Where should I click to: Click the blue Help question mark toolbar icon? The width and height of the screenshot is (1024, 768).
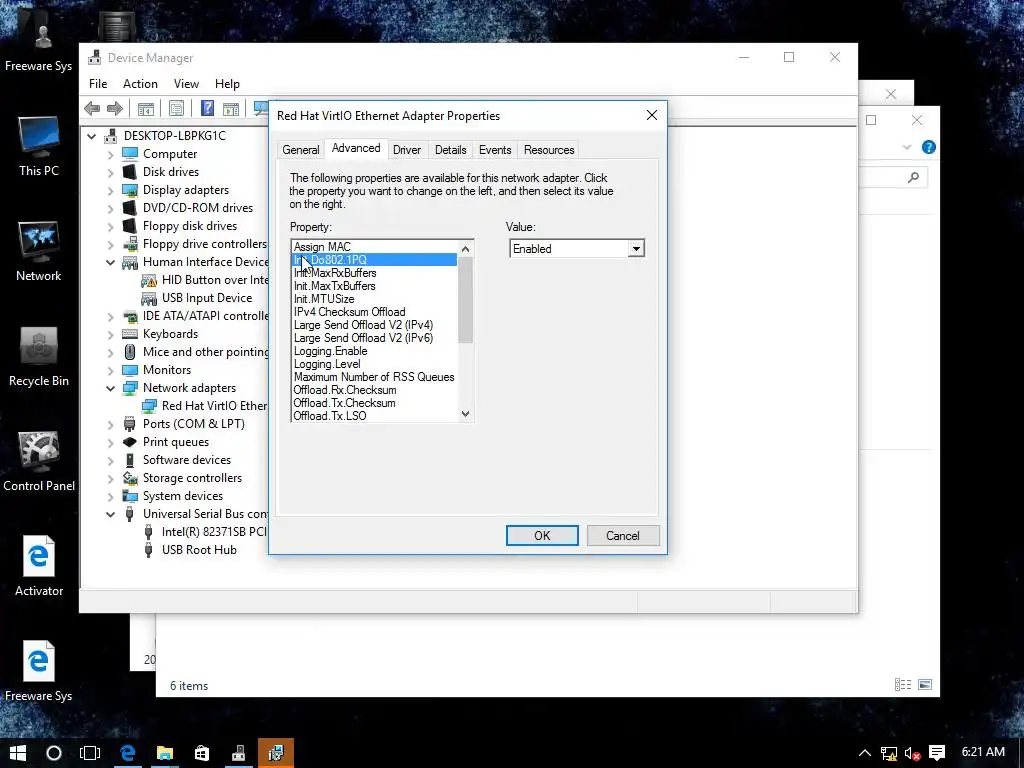click(207, 108)
